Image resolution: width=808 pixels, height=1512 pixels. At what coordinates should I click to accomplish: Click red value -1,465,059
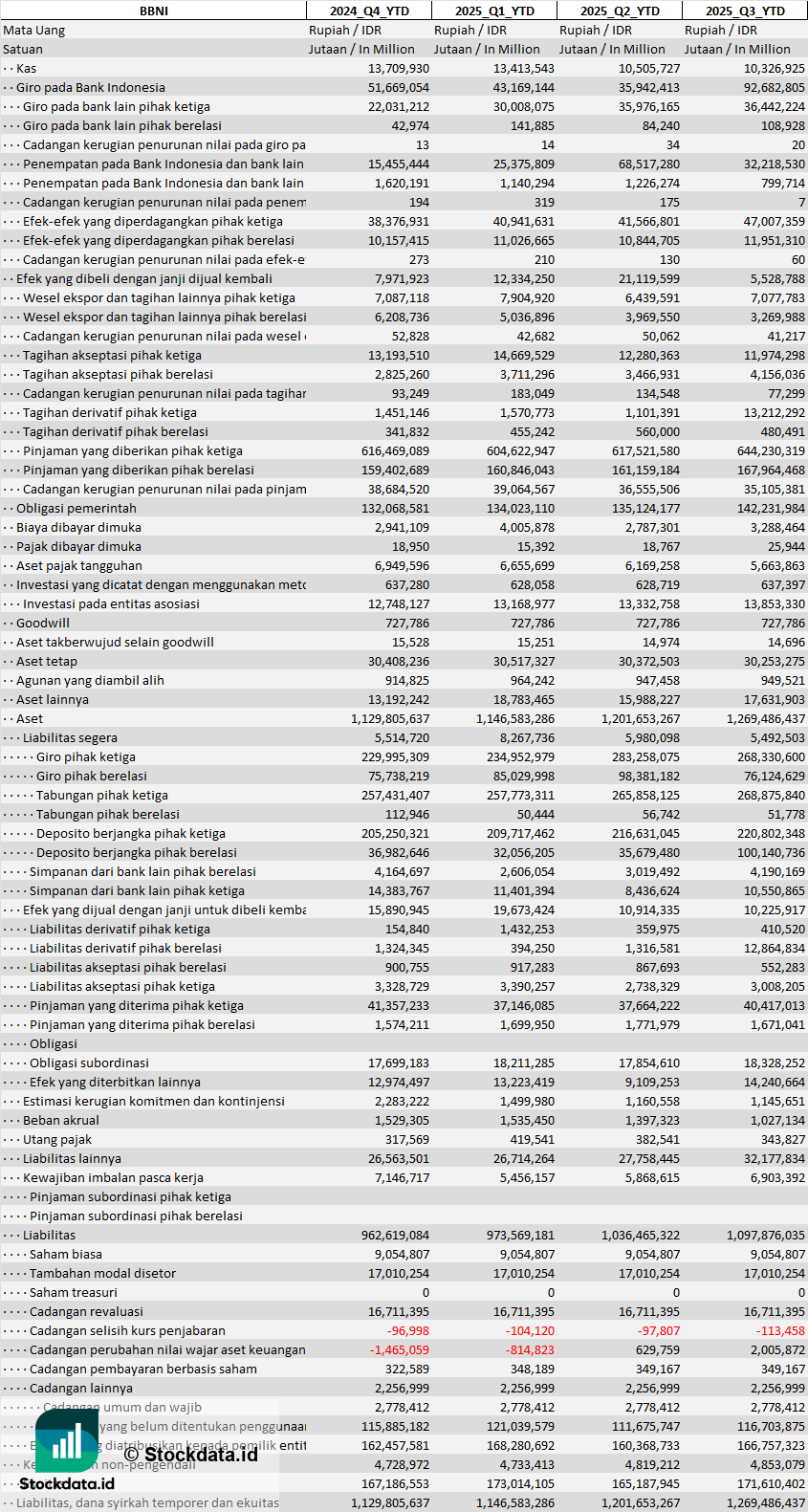[x=400, y=1349]
